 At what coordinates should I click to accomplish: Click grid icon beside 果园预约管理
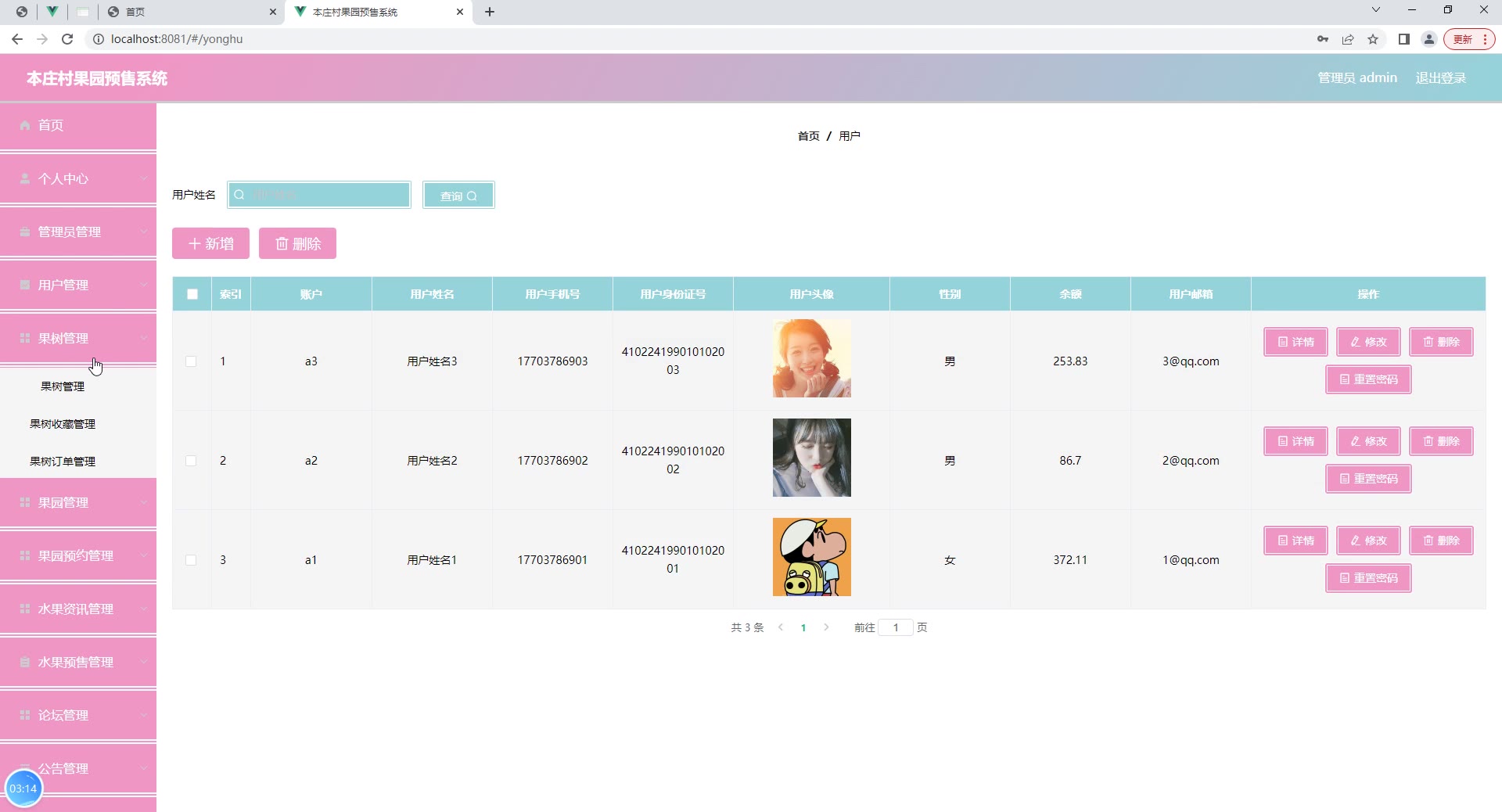[x=25, y=555]
